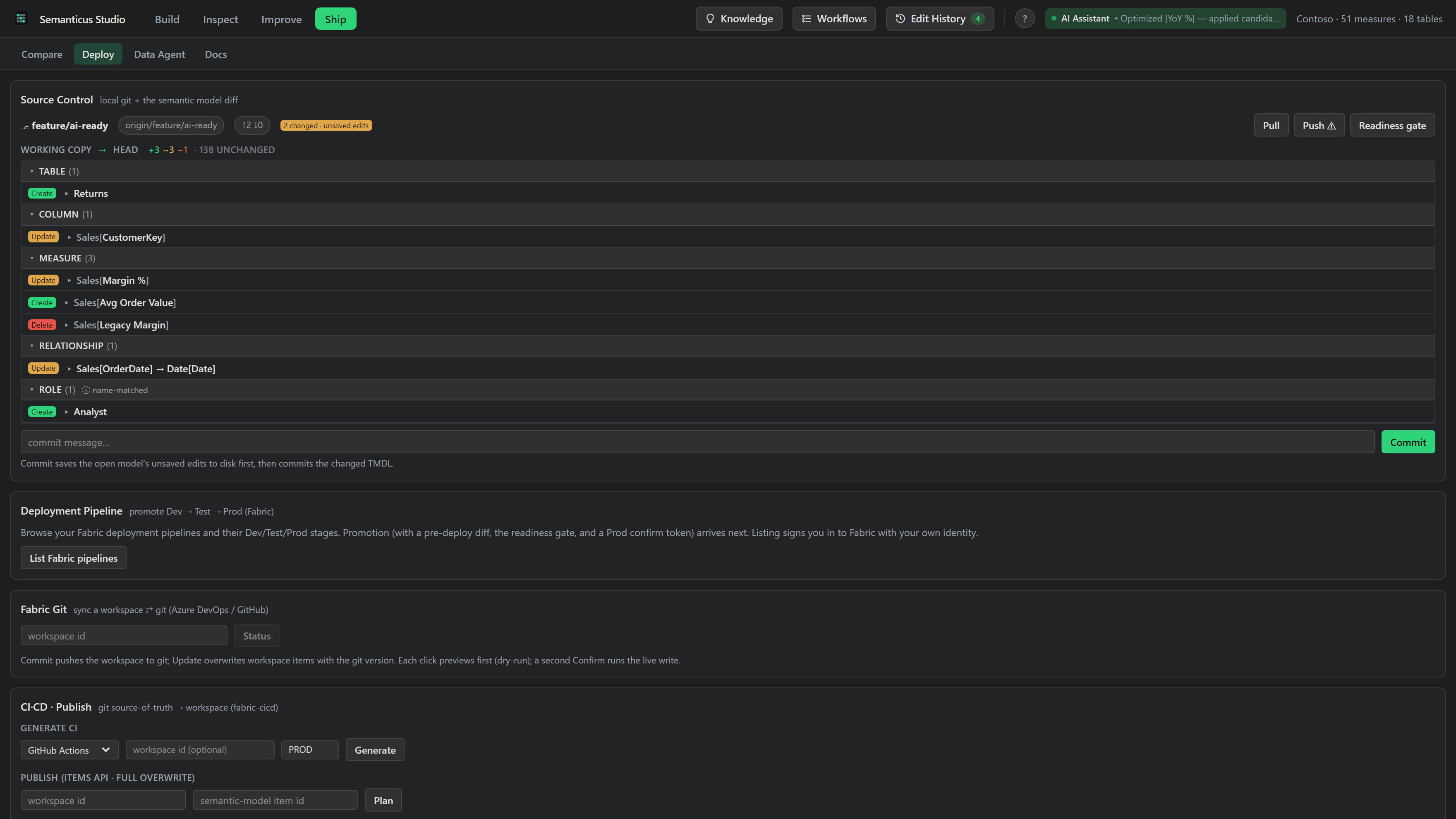Click the '2 changed · unsaved edits' badge
Image resolution: width=1456 pixels, height=819 pixels.
click(326, 125)
